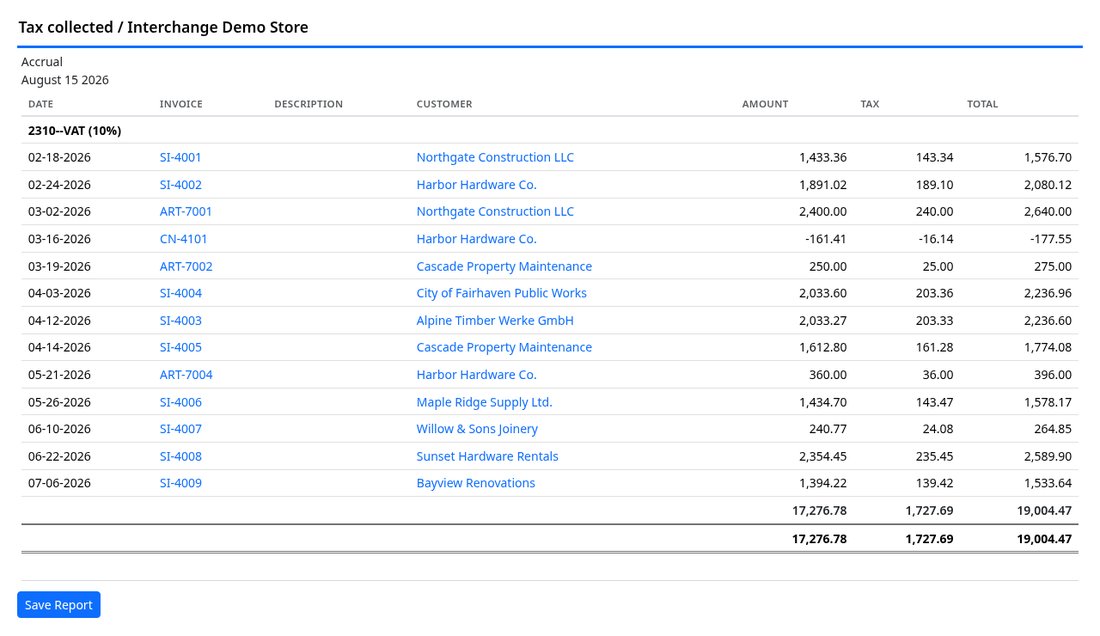Open Cascade Property Maintenance on ART-7002 row
Image resolution: width=1100 pixels, height=636 pixels.
pos(504,266)
